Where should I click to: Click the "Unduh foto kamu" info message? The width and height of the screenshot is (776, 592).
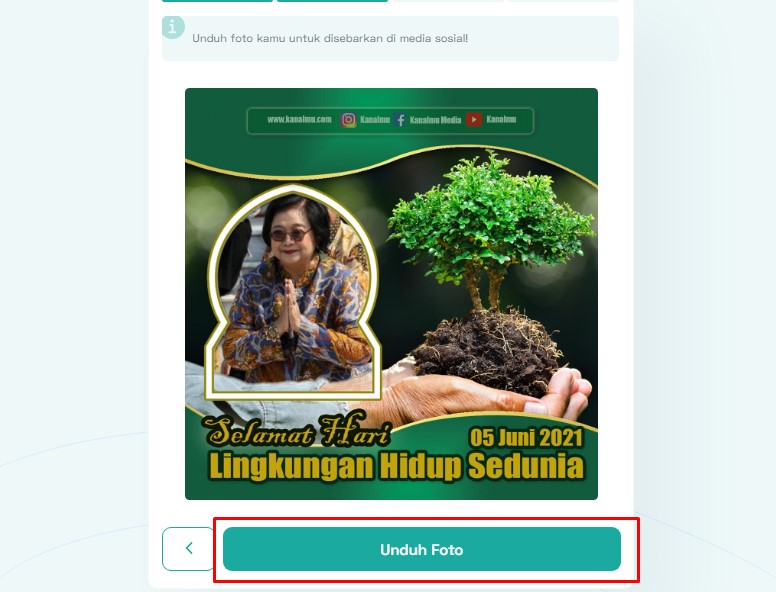[330, 38]
